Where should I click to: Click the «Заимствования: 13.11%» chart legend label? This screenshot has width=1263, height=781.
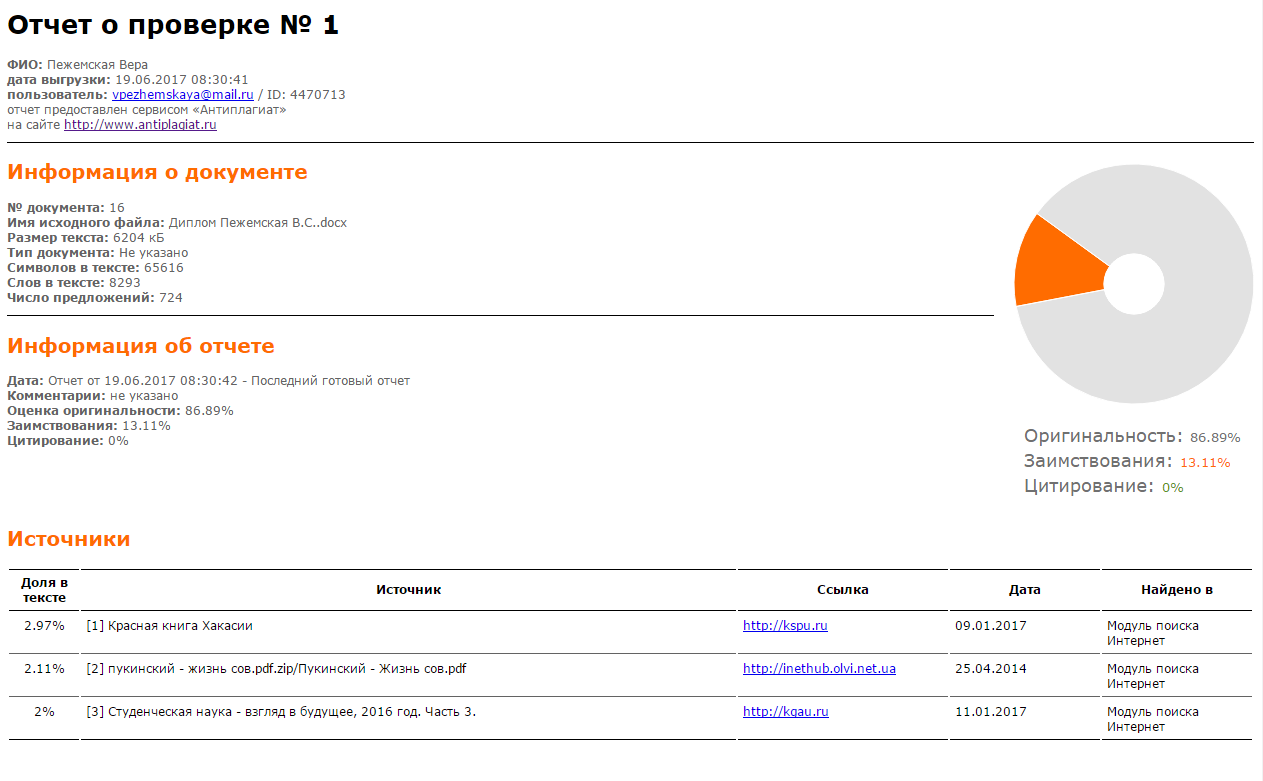(1126, 462)
